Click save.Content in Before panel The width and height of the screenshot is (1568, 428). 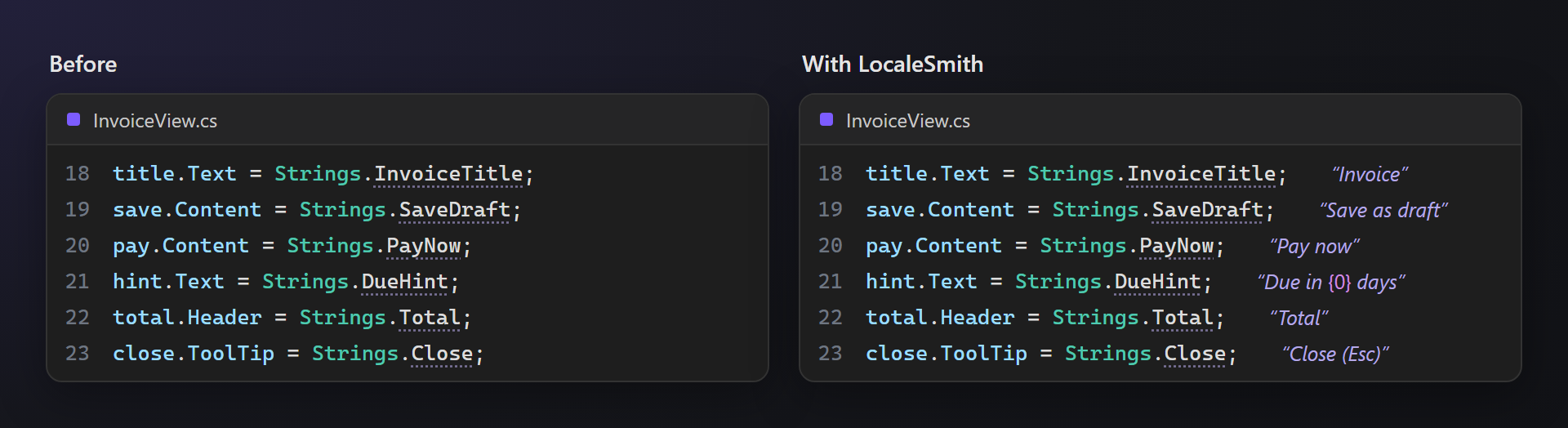[x=187, y=210]
